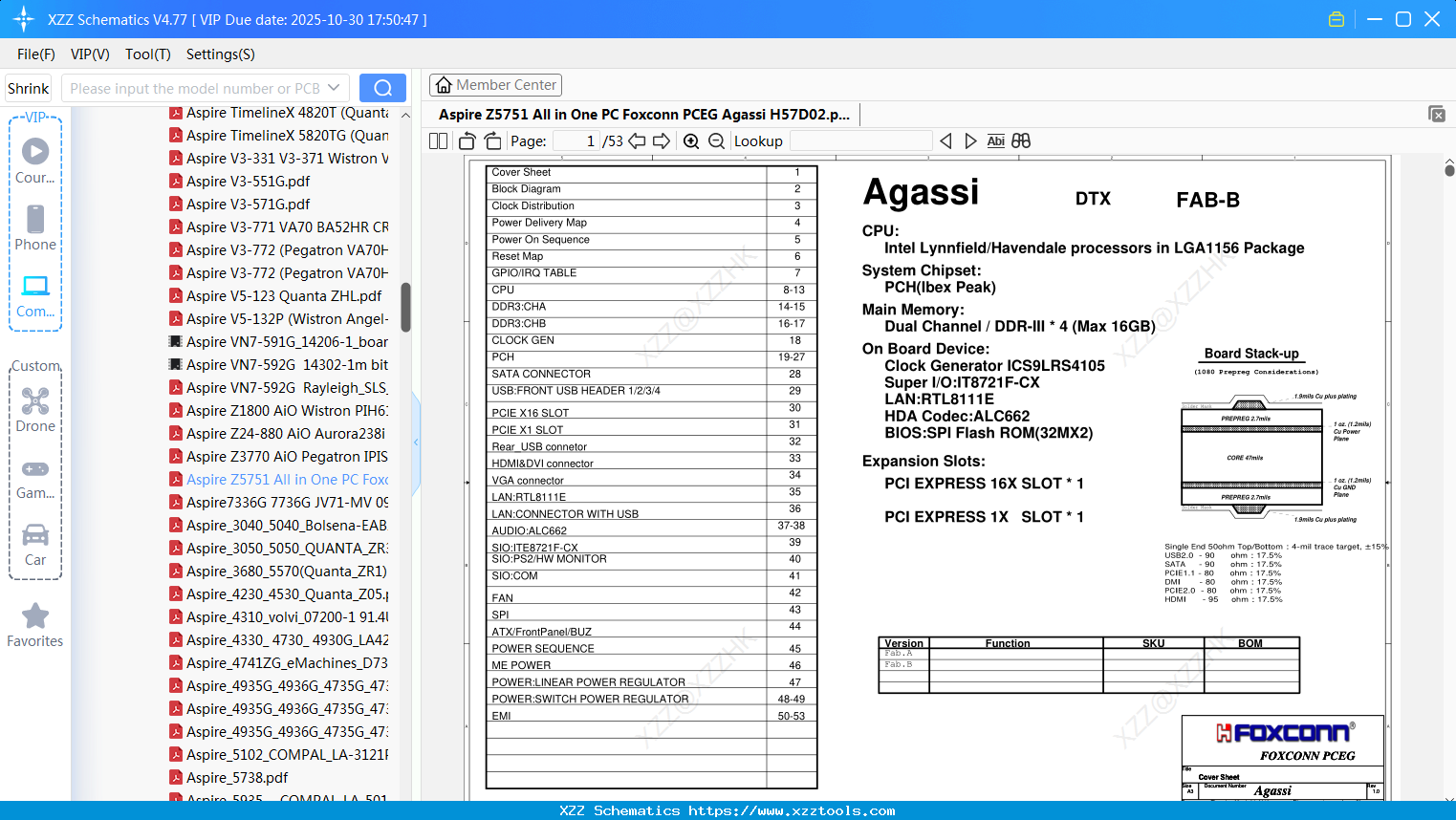The width and height of the screenshot is (1456, 820).
Task: Open Aspire VN7-591G_14206-1 boardview file
Action: click(279, 342)
